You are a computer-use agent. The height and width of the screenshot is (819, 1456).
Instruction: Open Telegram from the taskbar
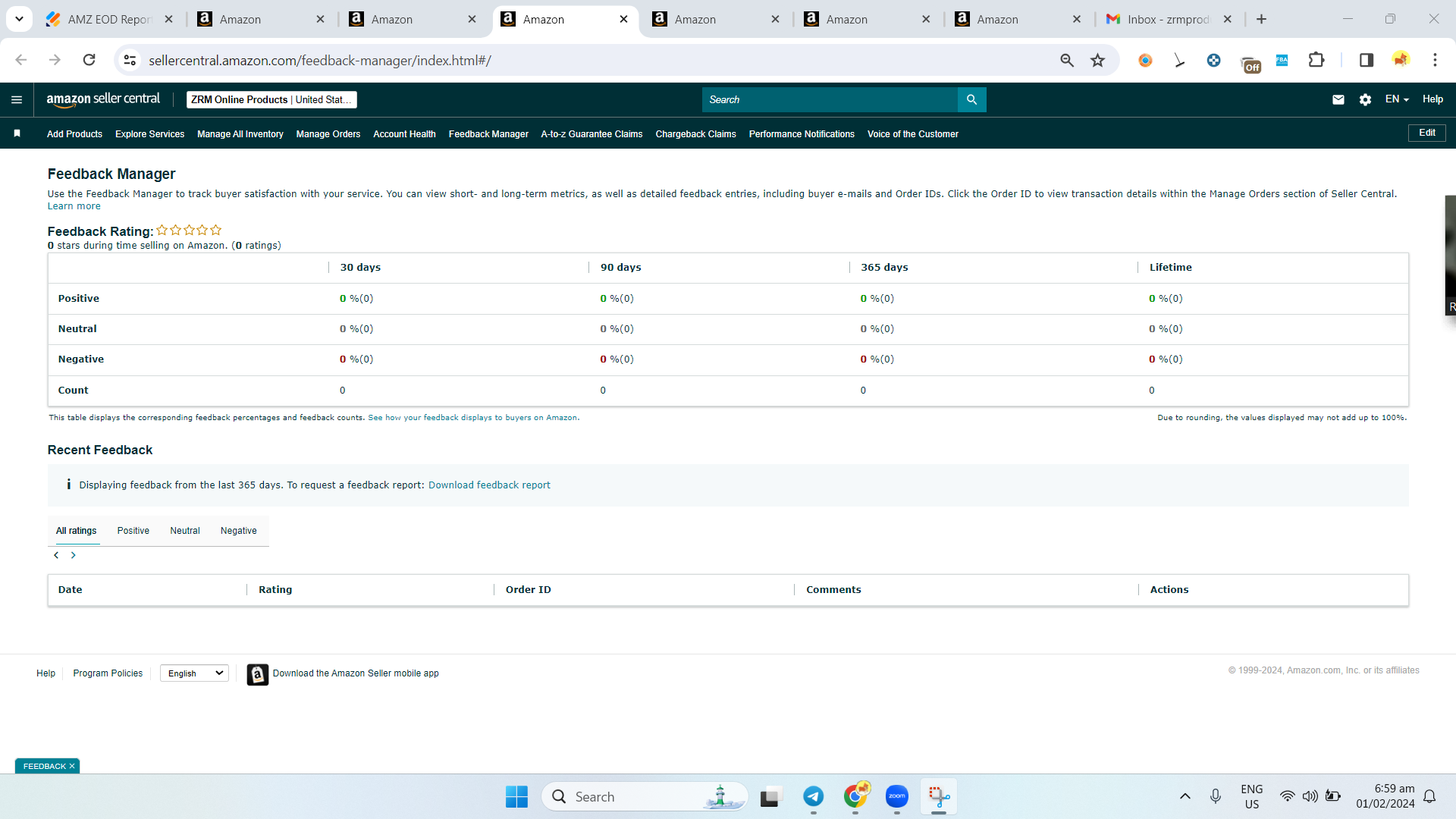pyautogui.click(x=814, y=796)
